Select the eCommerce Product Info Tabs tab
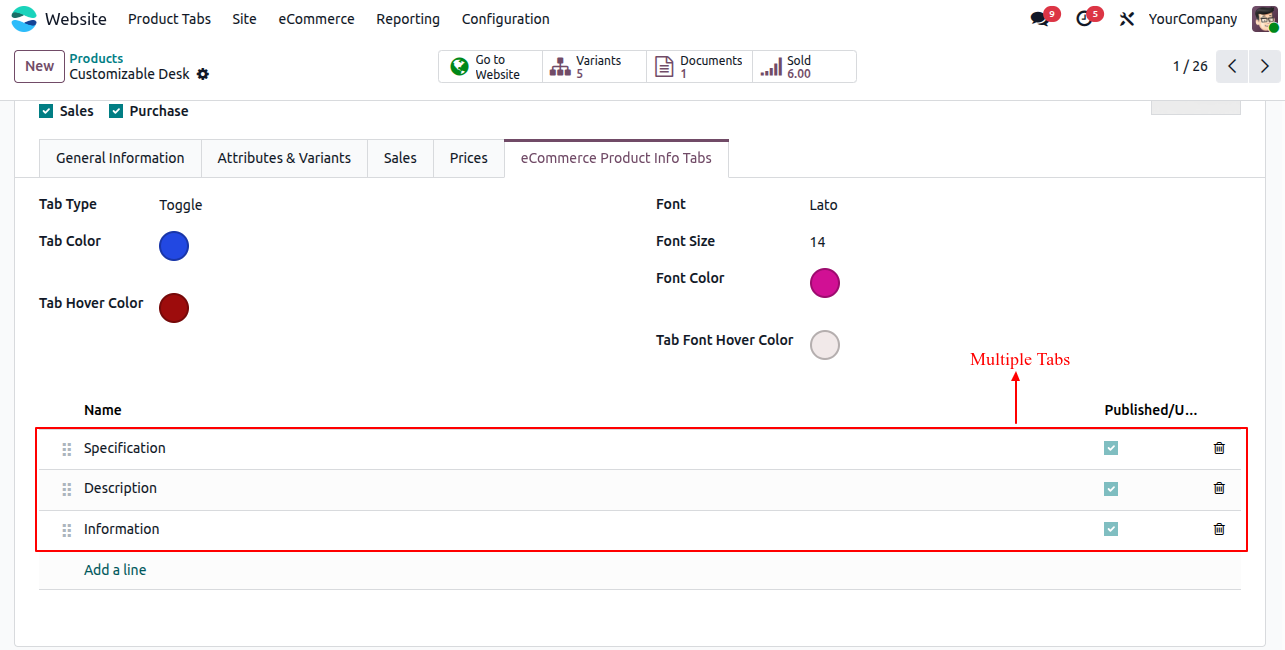The height and width of the screenshot is (650, 1285). tap(616, 158)
